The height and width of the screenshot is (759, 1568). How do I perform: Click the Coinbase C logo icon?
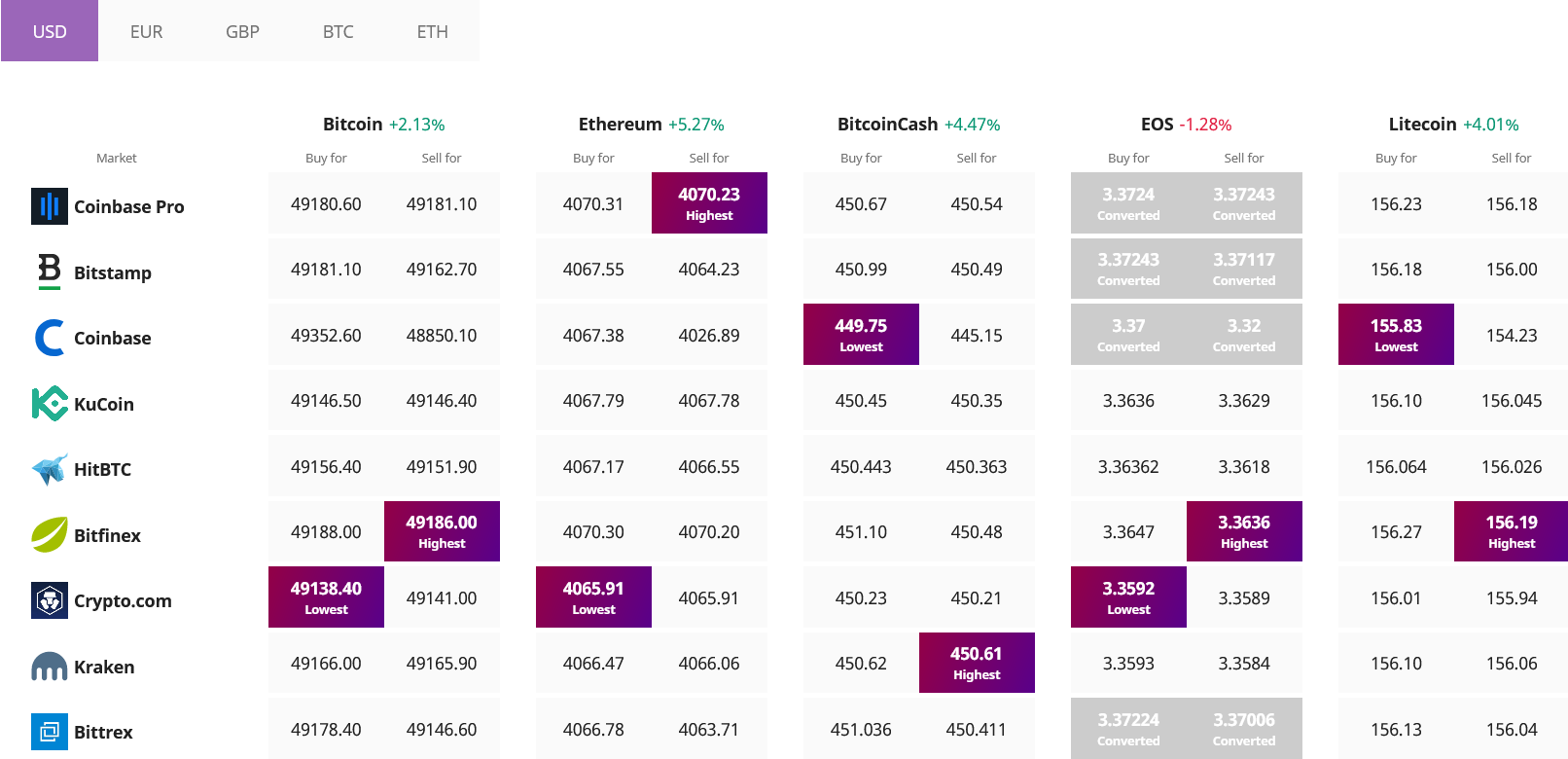50,338
